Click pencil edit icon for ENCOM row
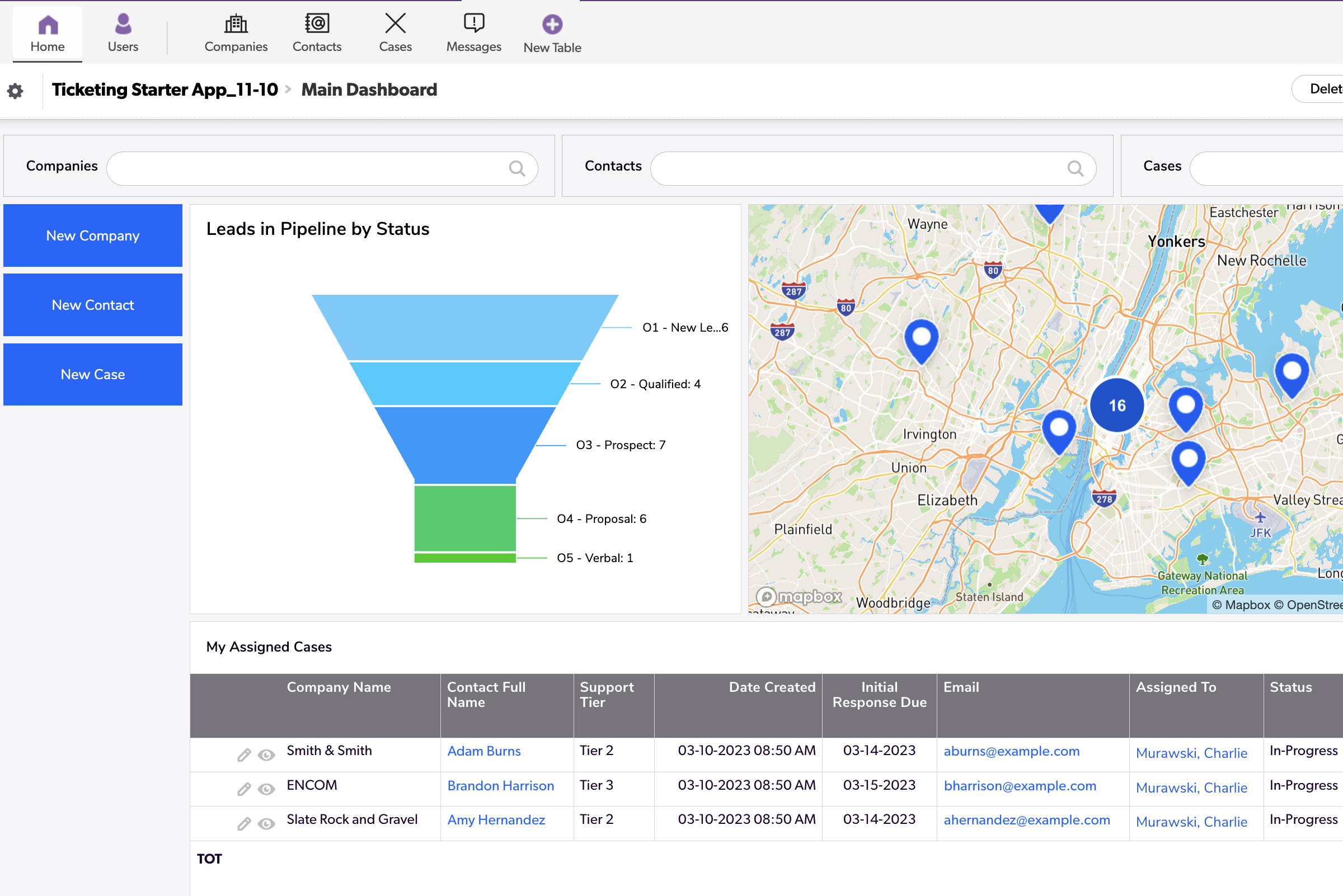Viewport: 1343px width, 896px height. tap(244, 789)
